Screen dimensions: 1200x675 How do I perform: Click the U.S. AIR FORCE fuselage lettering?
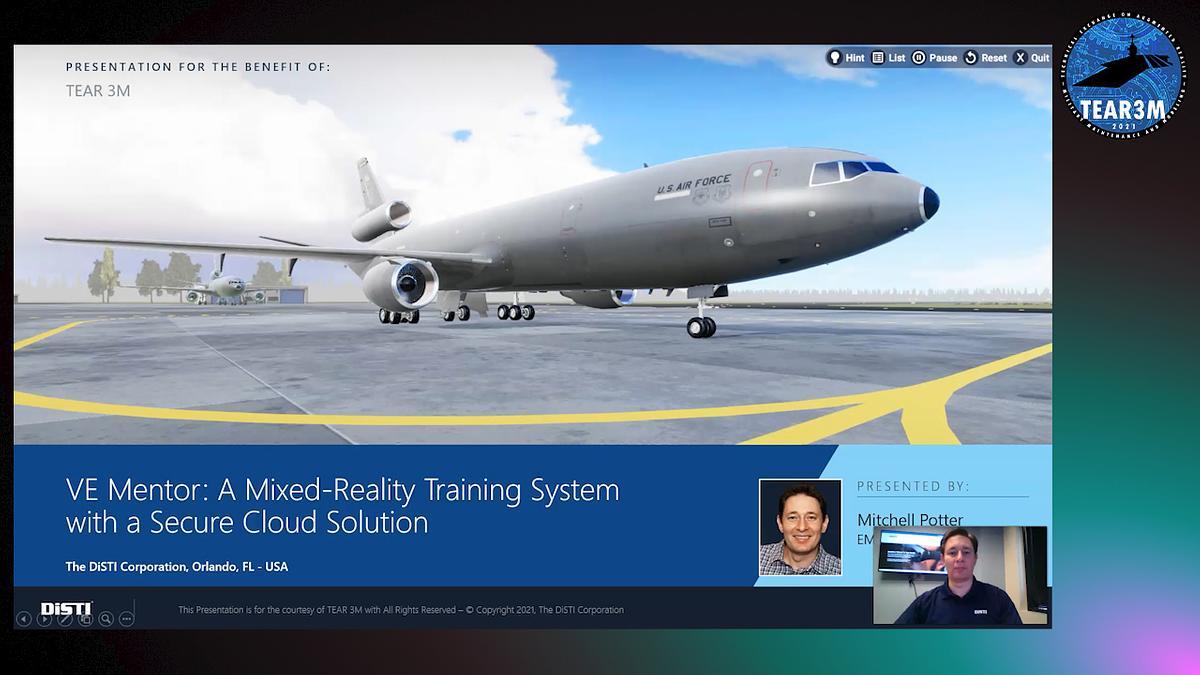coord(693,186)
